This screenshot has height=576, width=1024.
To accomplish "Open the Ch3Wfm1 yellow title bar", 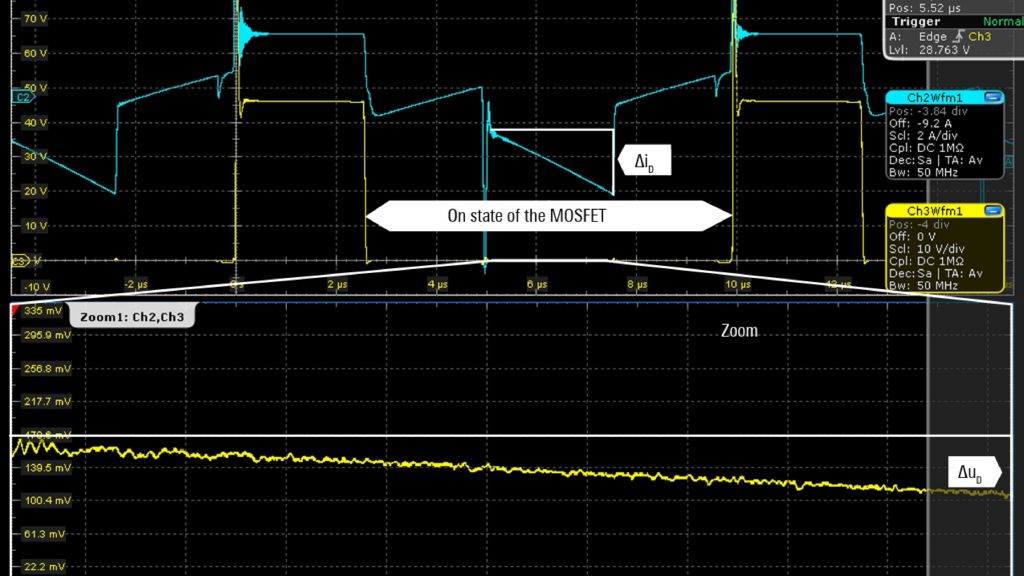I will tap(934, 211).
